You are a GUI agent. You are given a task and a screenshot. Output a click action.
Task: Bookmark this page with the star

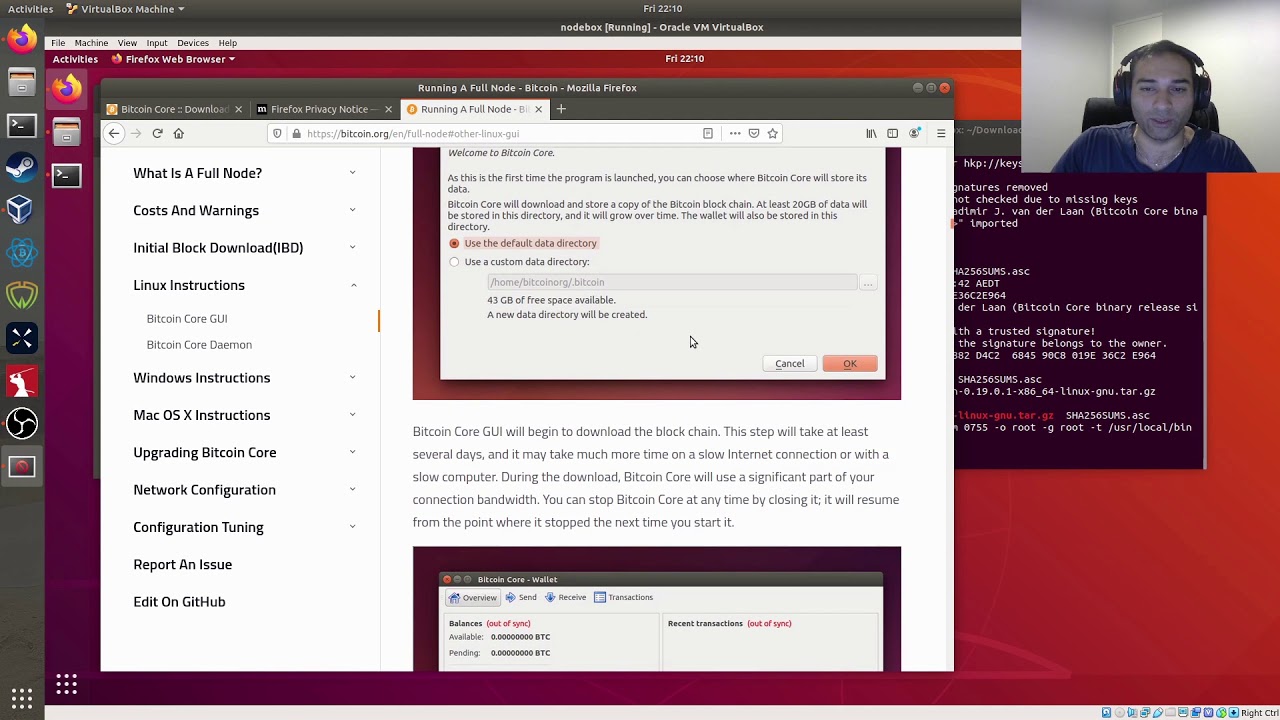(772, 133)
